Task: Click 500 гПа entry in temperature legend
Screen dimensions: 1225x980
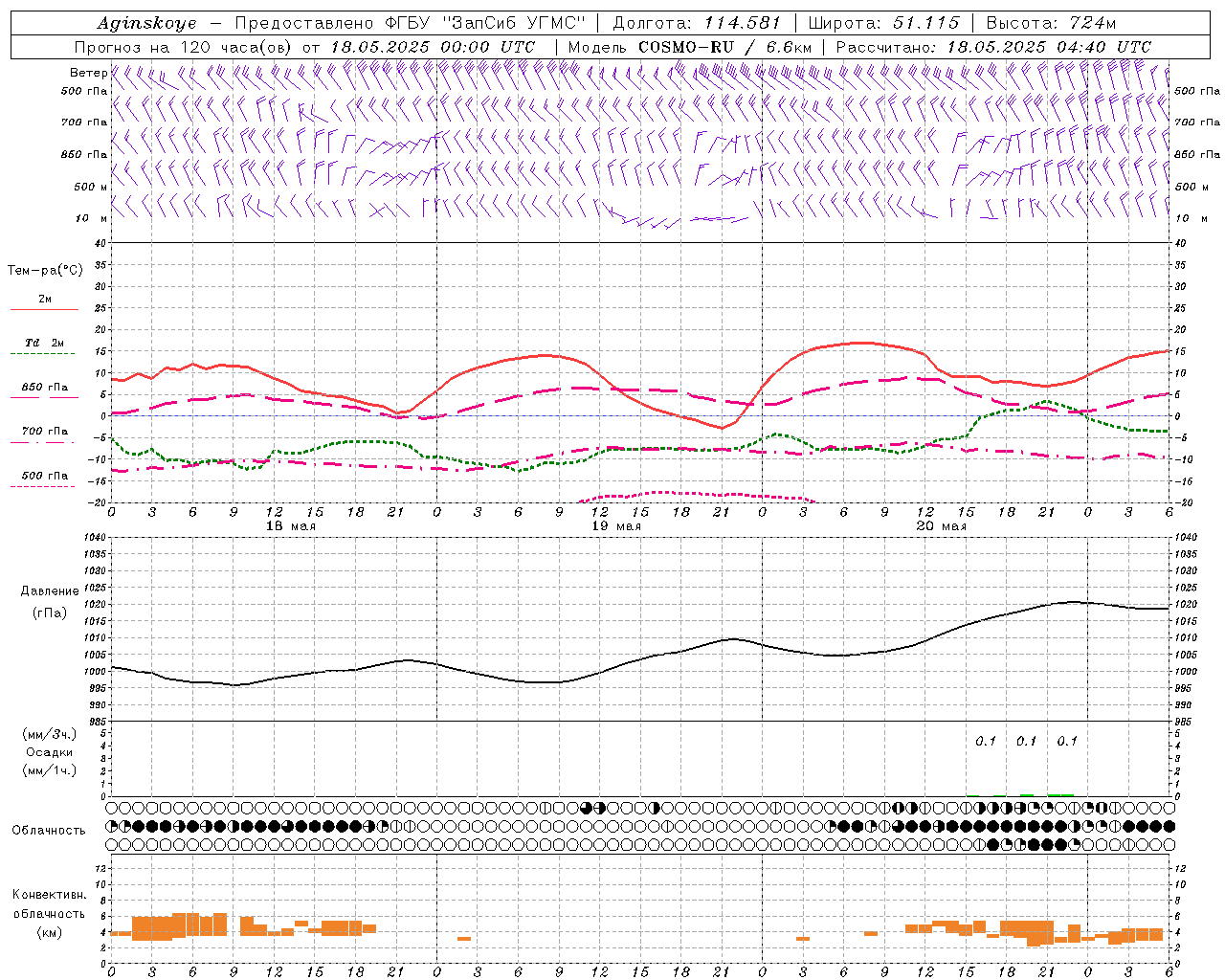Action: point(45,476)
